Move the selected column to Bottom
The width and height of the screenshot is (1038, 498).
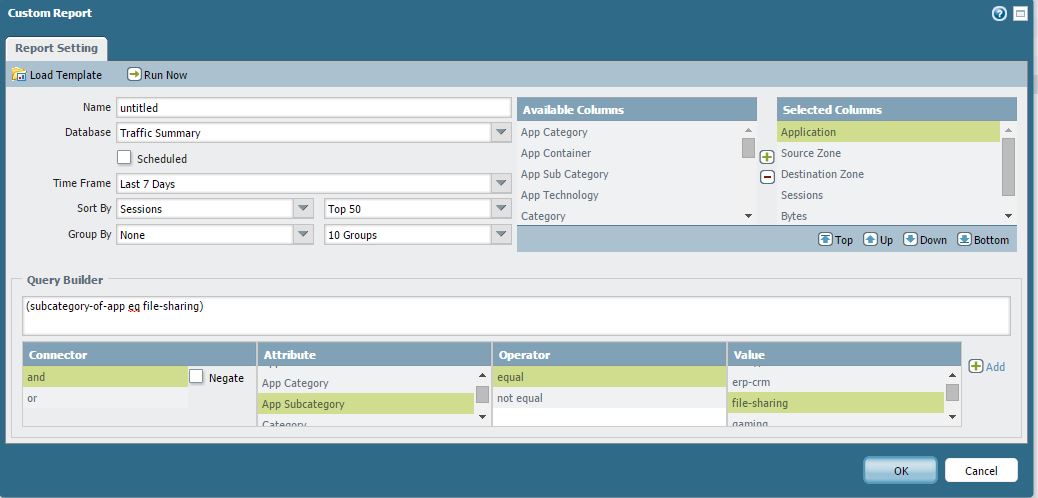coord(964,240)
